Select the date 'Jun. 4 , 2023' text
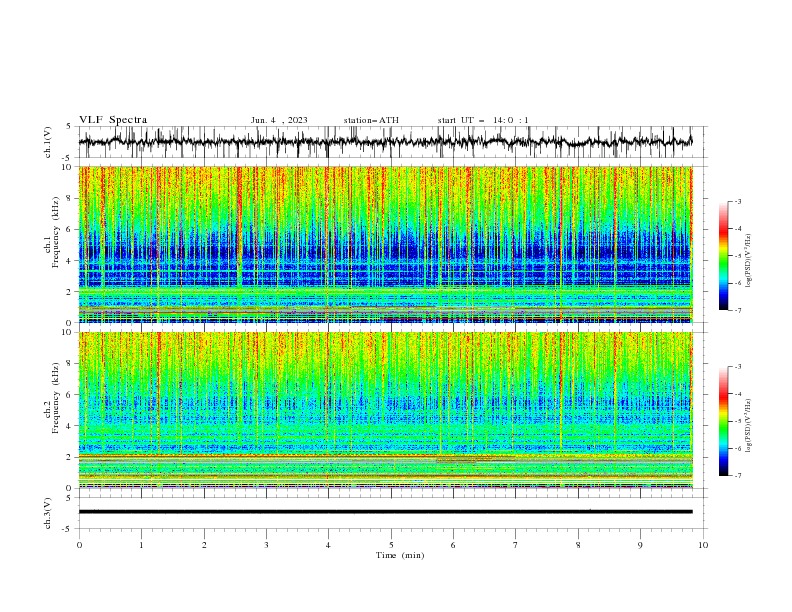Image resolution: width=792 pixels, height=612 pixels. tap(279, 120)
